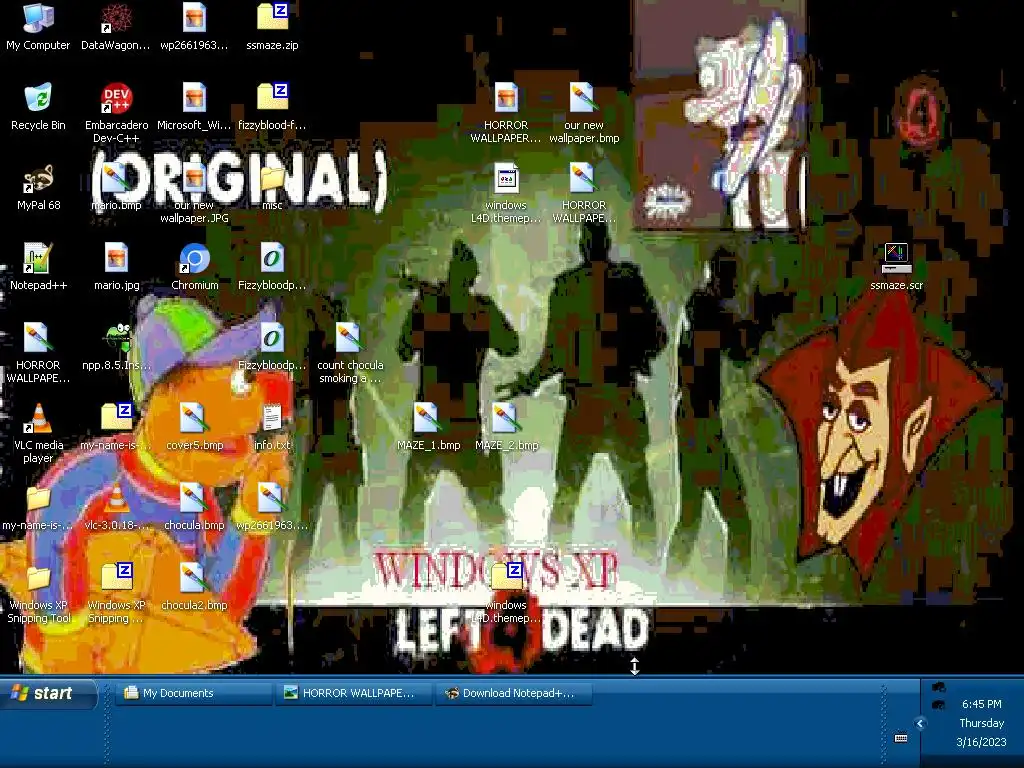Open the misc folder icon

click(272, 180)
